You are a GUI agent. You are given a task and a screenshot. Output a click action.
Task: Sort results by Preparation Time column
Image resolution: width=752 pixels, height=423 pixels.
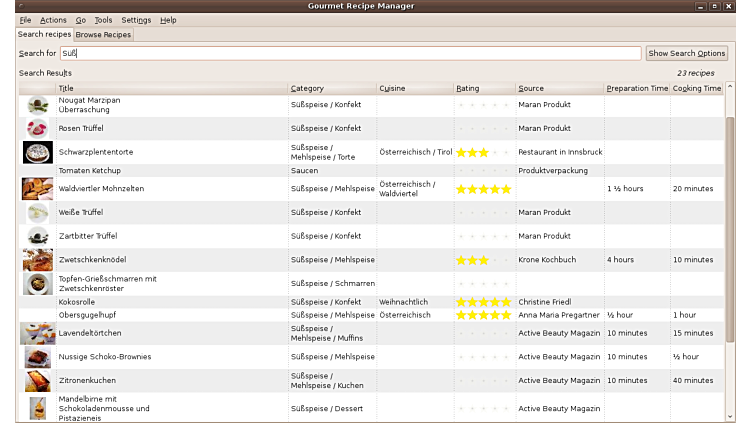point(636,88)
